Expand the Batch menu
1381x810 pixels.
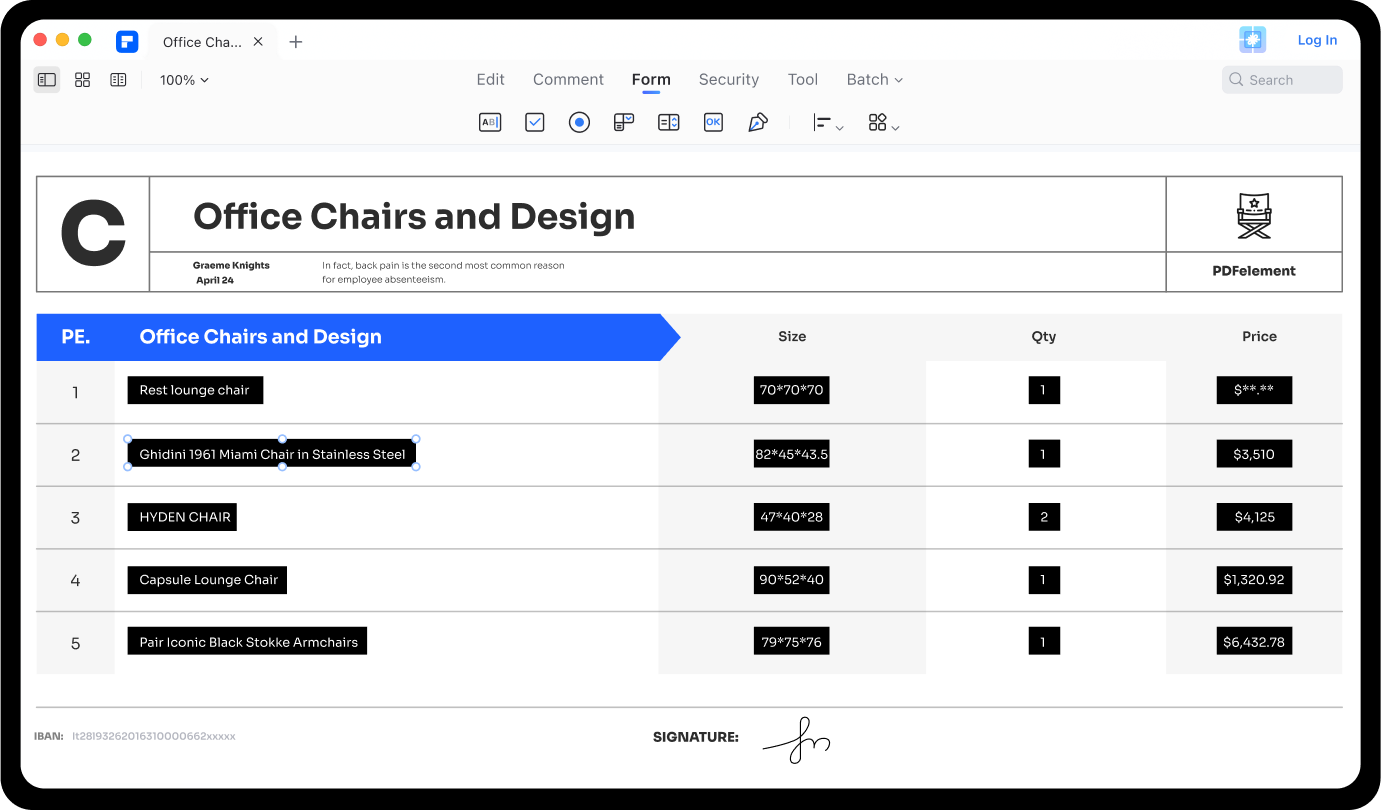(x=874, y=80)
